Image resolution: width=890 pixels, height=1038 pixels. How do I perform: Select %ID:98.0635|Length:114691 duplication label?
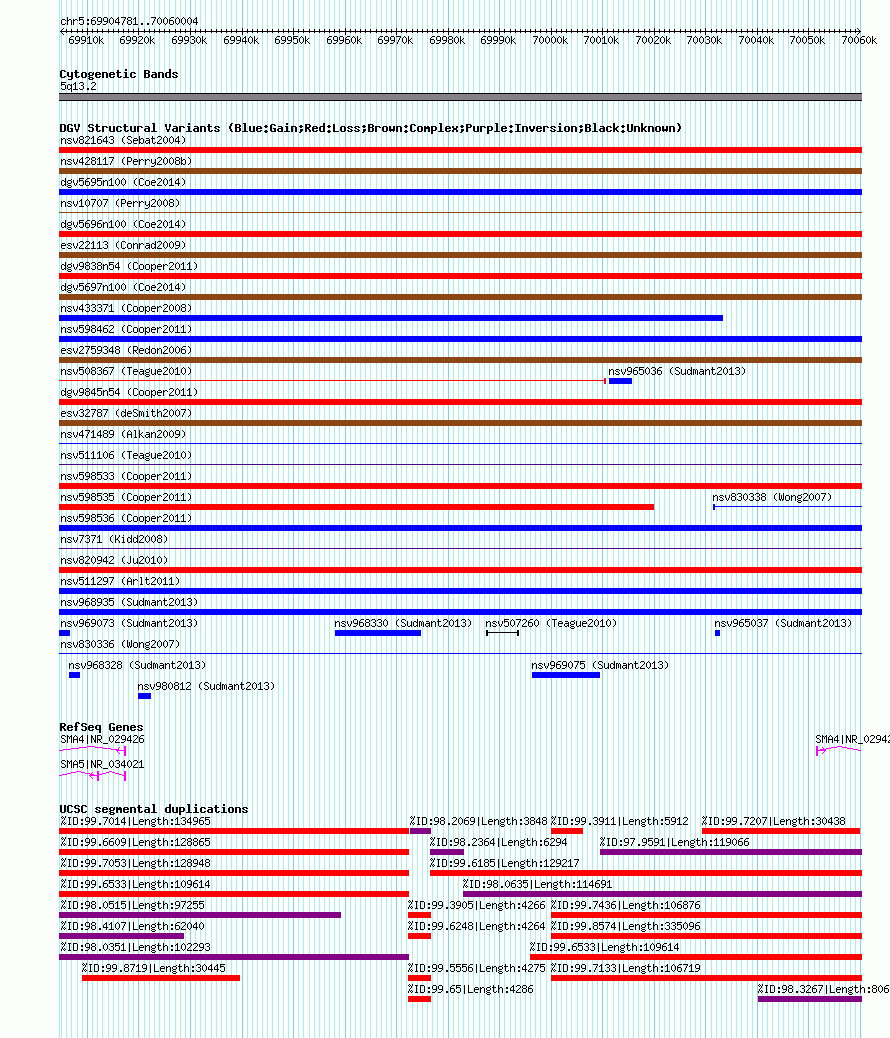tap(538, 884)
